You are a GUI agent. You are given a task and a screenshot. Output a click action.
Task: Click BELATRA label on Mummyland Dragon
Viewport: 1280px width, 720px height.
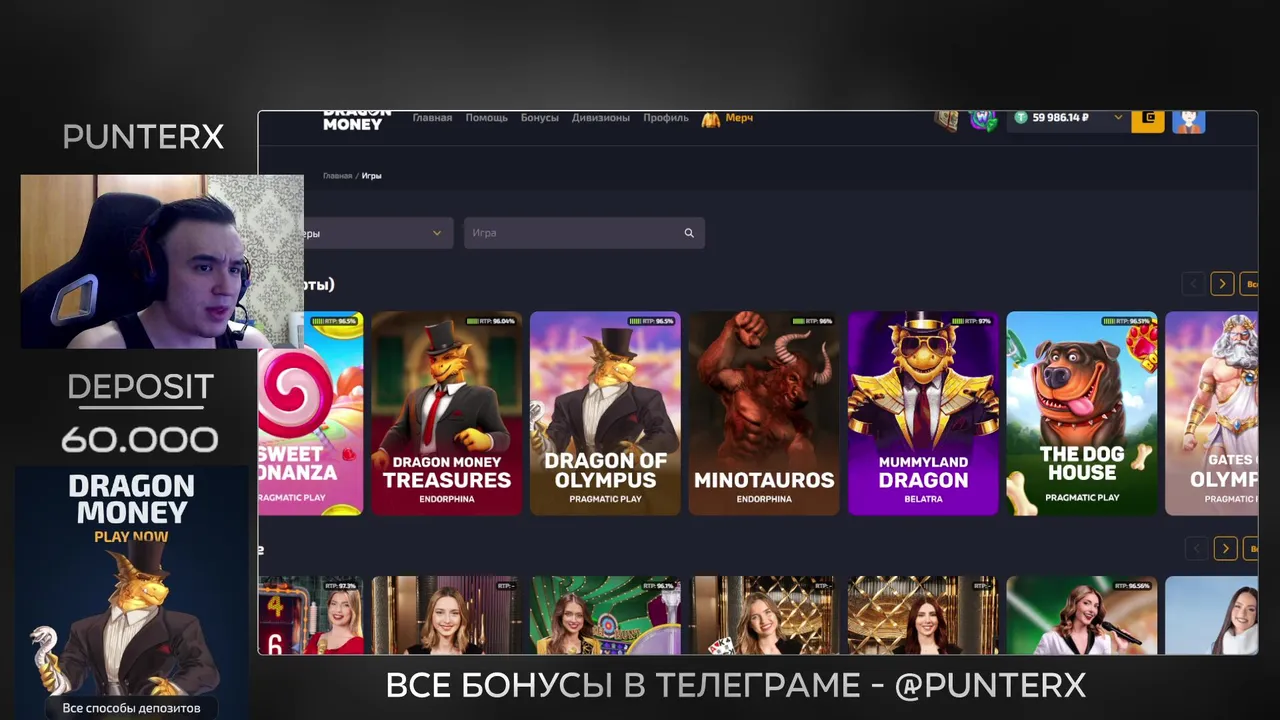tap(923, 499)
